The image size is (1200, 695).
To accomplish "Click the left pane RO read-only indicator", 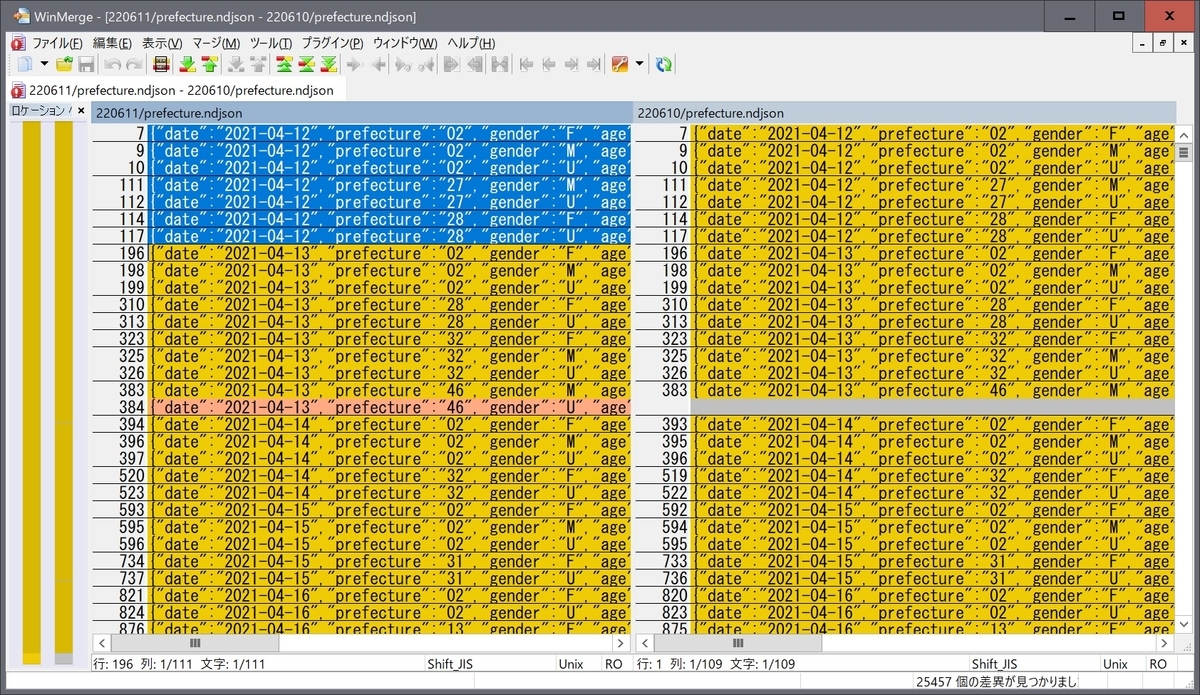I will [x=614, y=663].
